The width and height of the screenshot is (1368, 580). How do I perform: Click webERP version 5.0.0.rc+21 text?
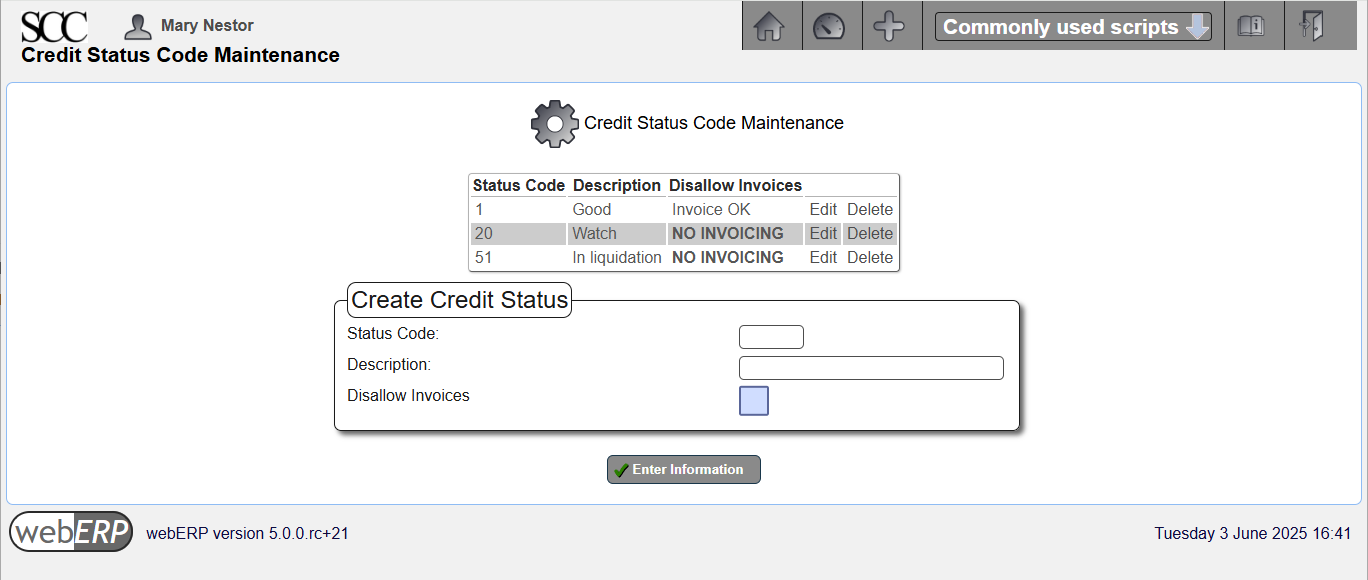pyautogui.click(x=248, y=534)
